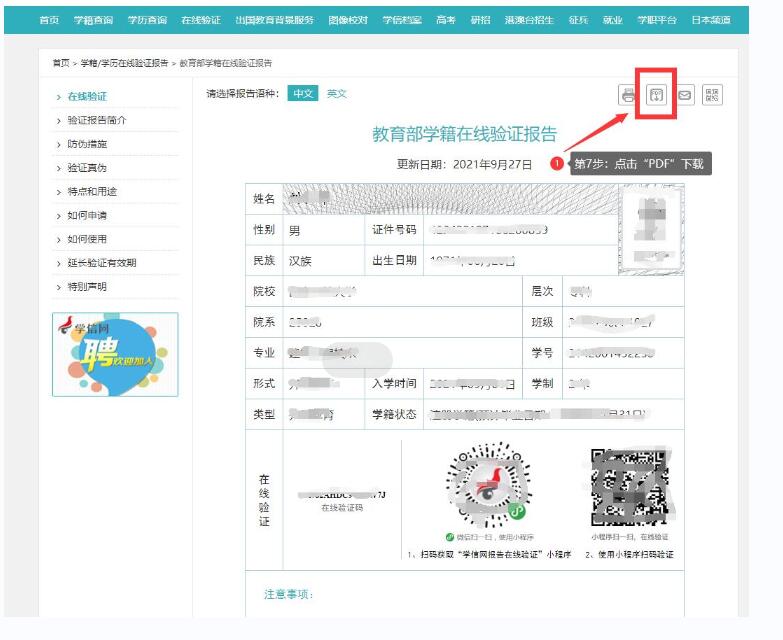Select 在线验证 in left sidebar

point(87,96)
